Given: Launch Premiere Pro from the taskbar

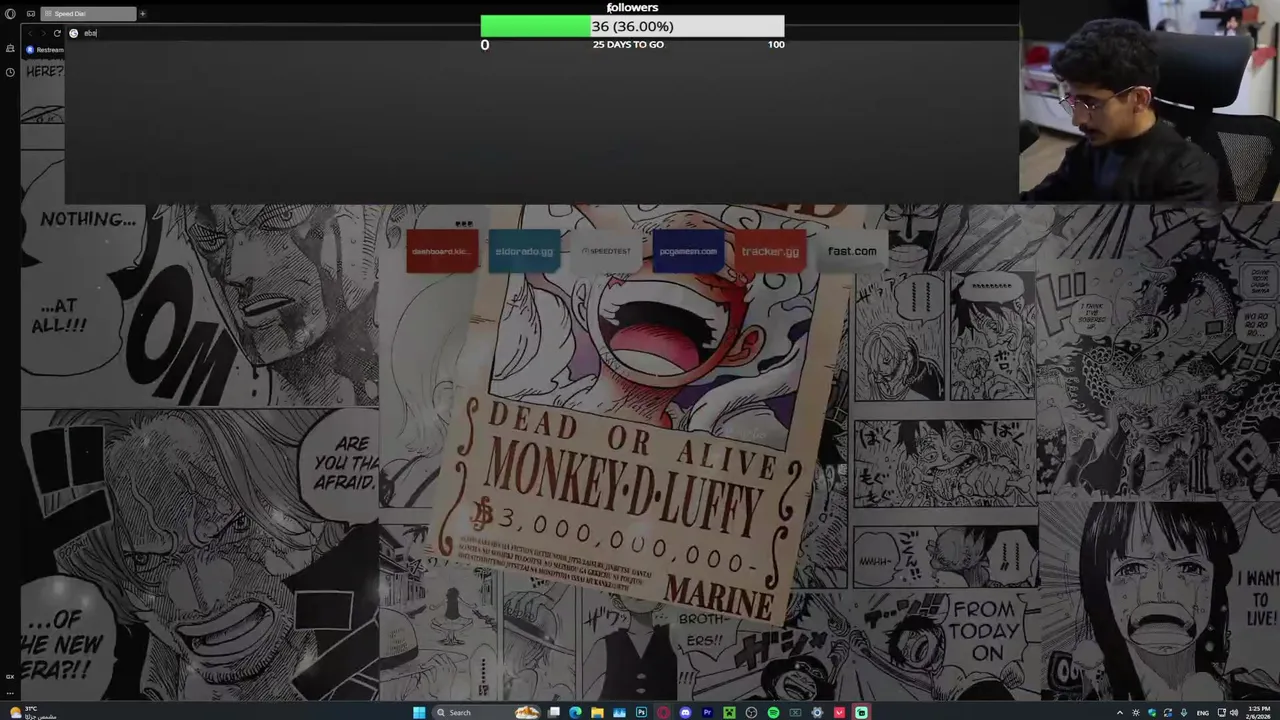Looking at the screenshot, I should [x=707, y=712].
